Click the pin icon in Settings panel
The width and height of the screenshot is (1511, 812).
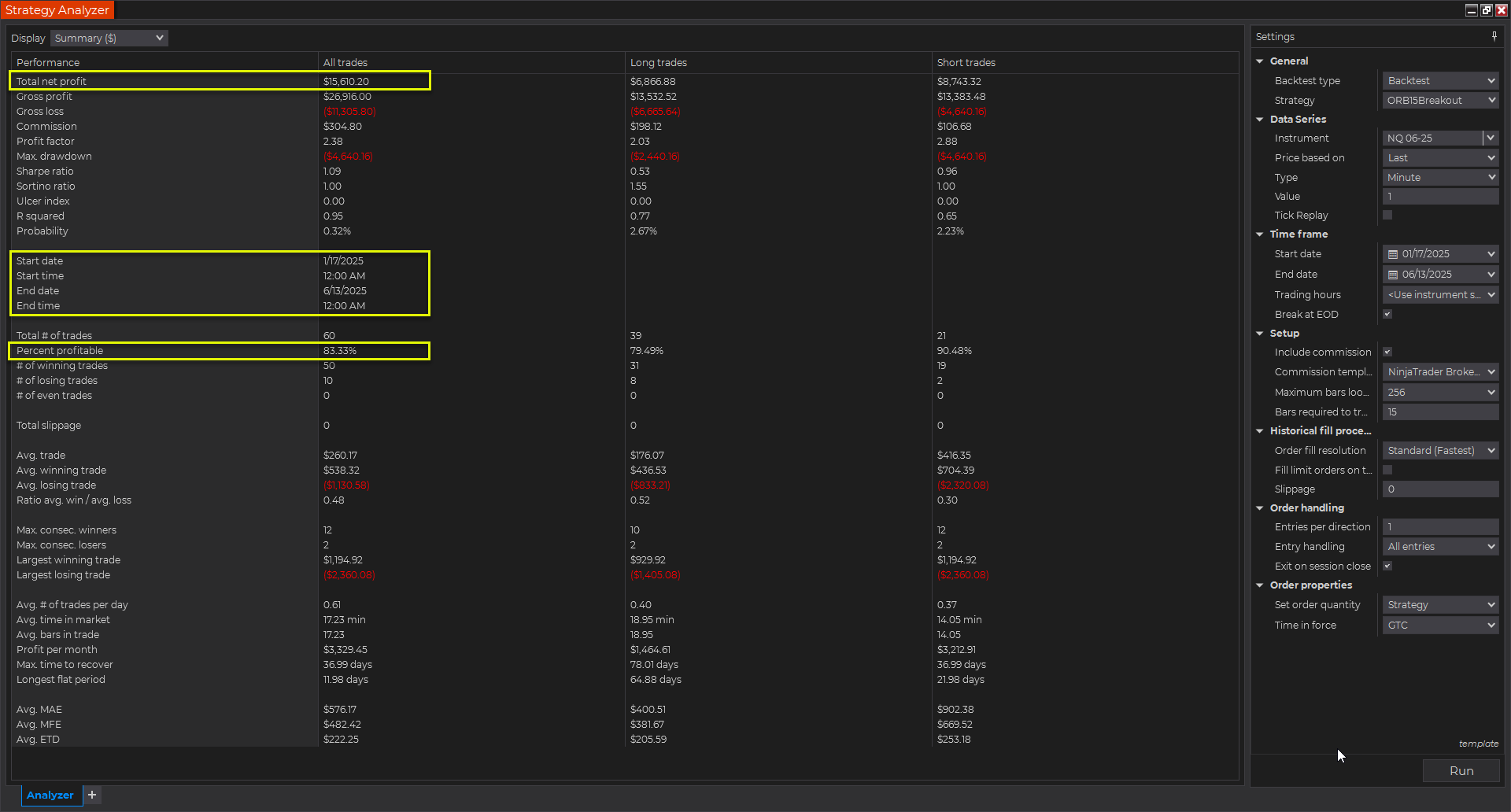click(x=1494, y=36)
